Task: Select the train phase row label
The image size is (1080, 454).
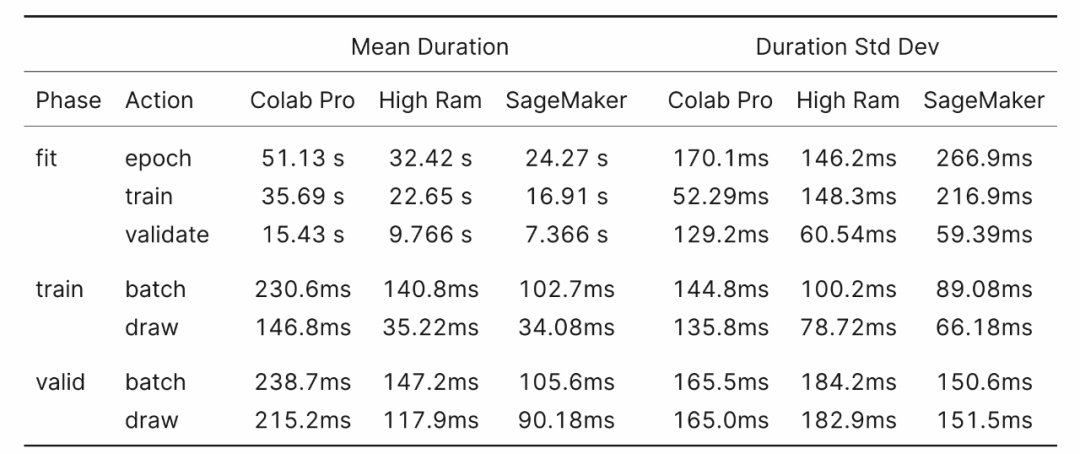Action: 60,290
